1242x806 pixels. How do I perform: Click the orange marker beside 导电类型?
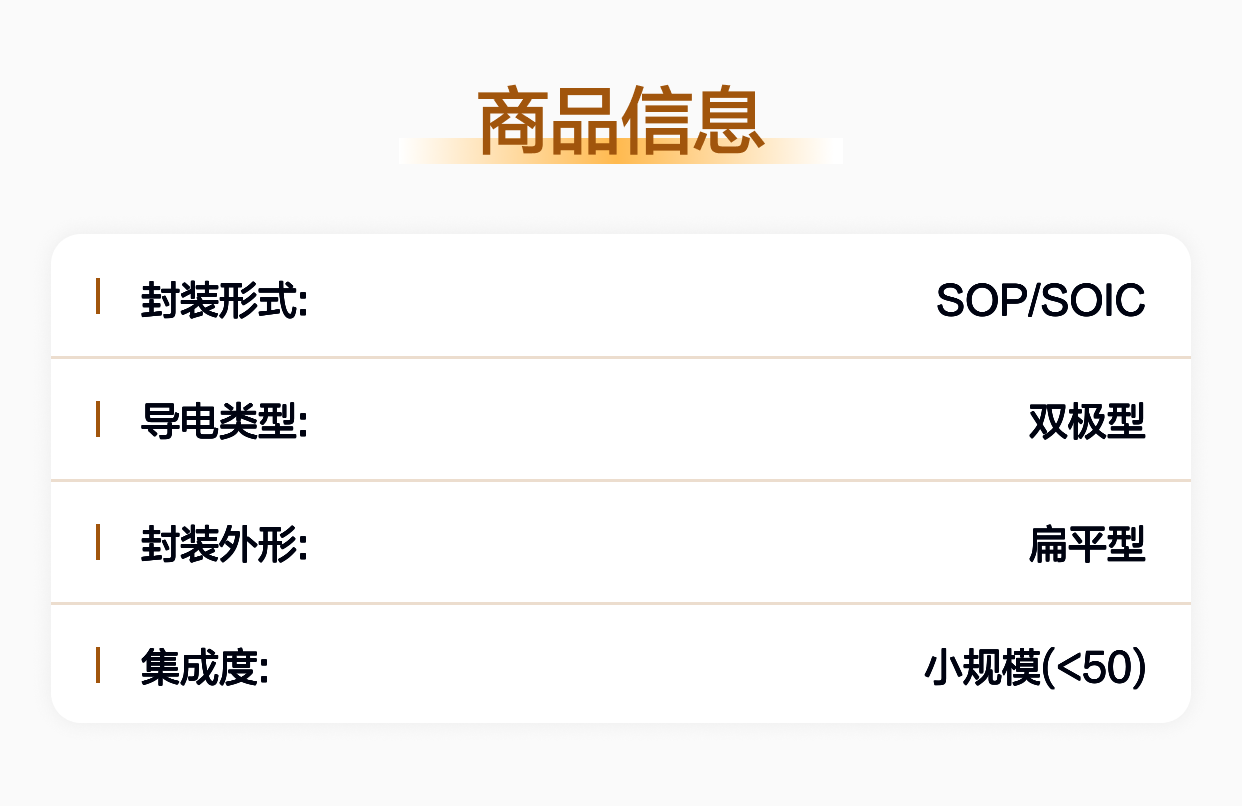(98, 420)
